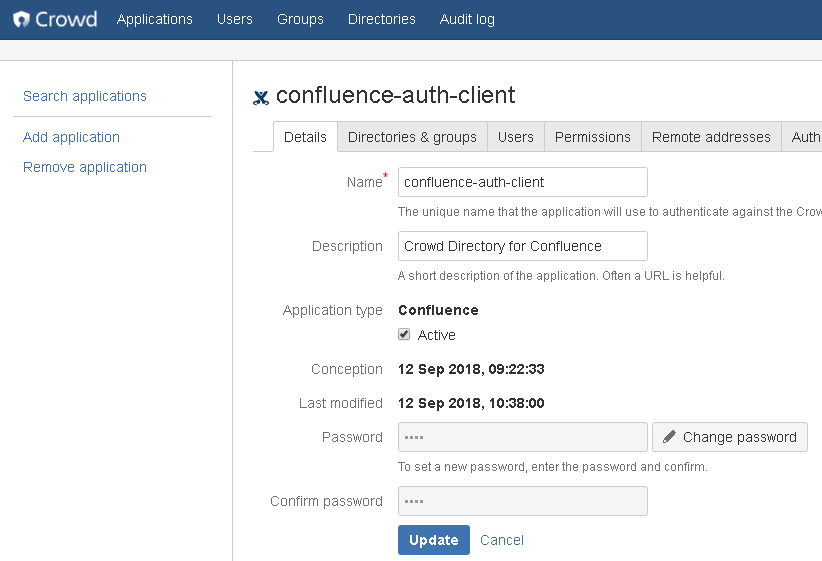Switch to the Directories & groups tab
822x561 pixels.
tap(412, 137)
